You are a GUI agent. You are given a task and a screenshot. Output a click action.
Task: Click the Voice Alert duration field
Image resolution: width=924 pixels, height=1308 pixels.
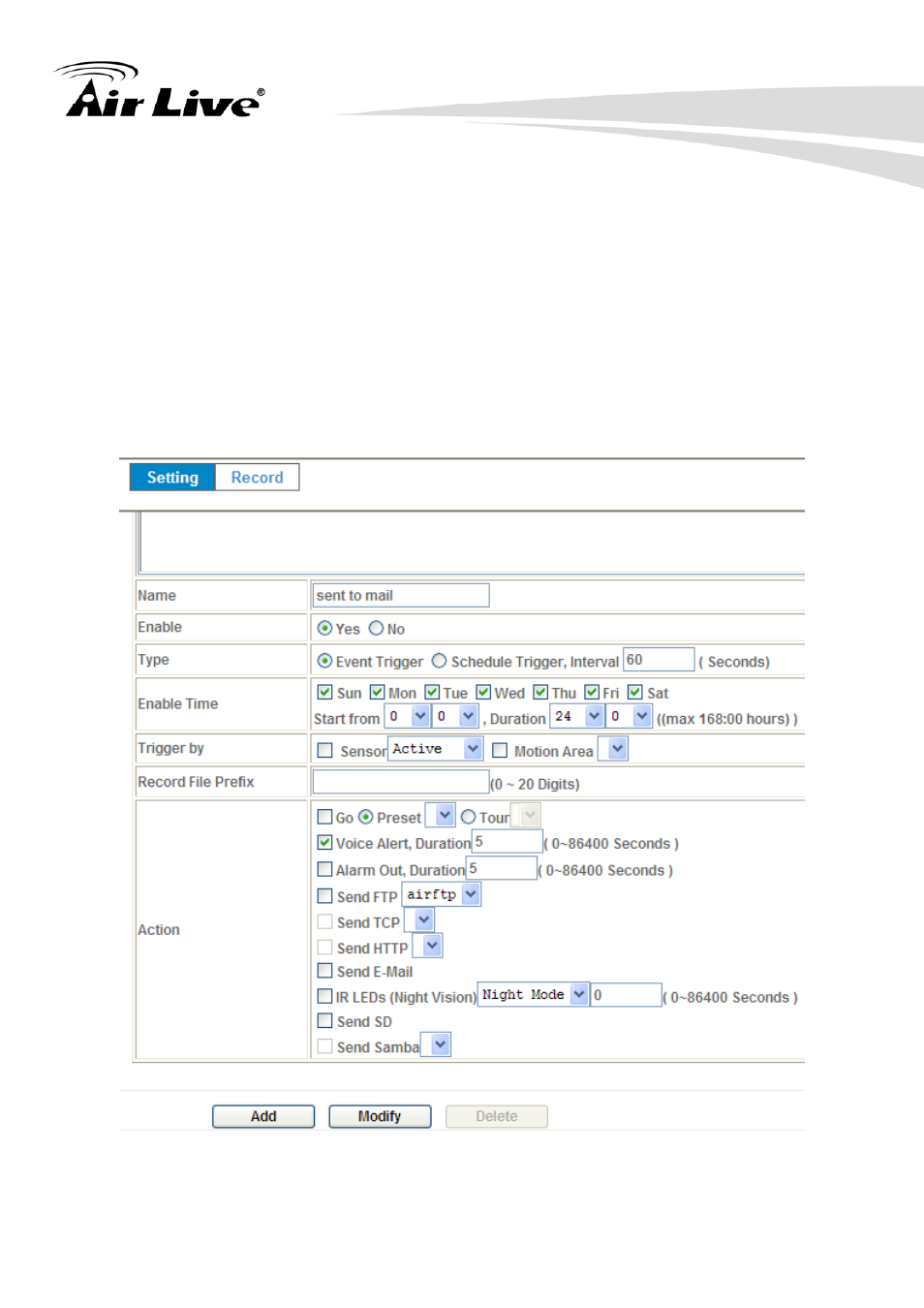click(507, 841)
